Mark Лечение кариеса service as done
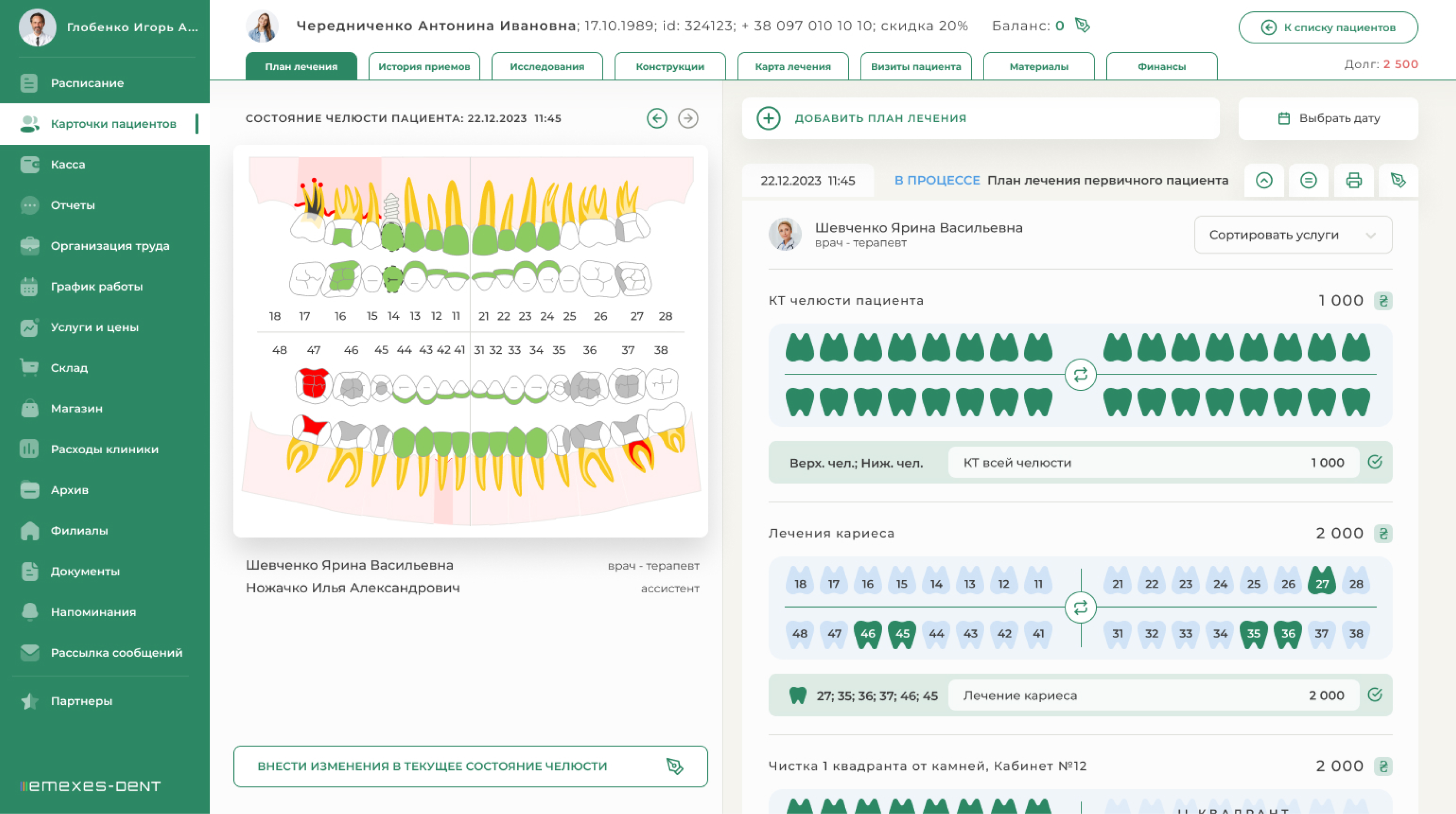This screenshot has width=1456, height=814. [1375, 694]
